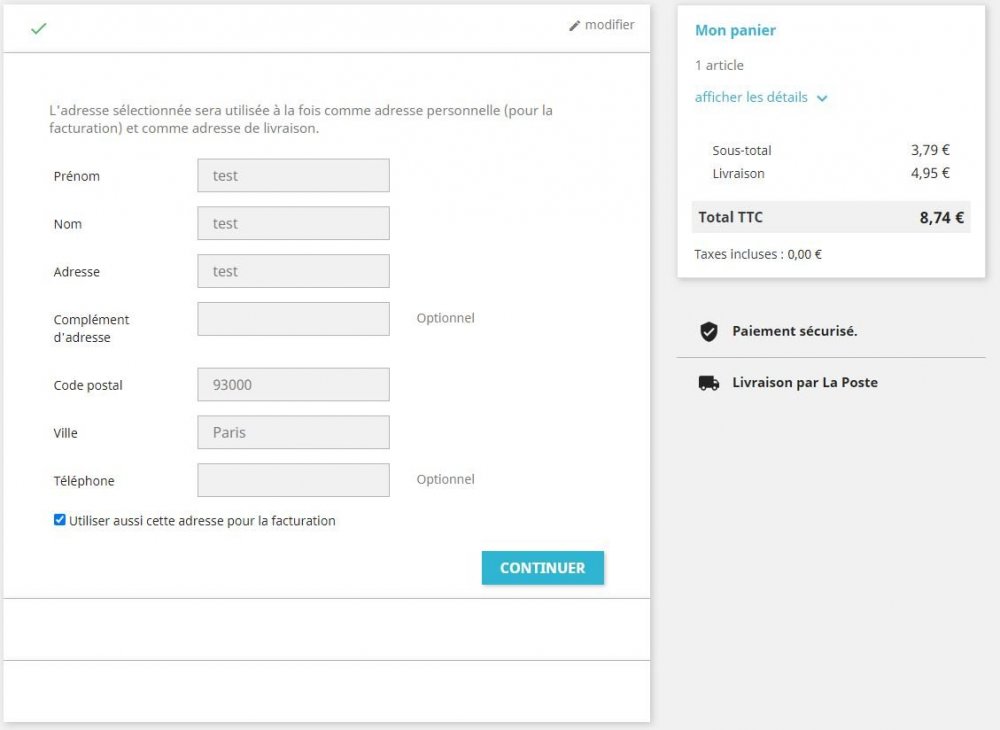Click into the Nom field

coord(293,224)
